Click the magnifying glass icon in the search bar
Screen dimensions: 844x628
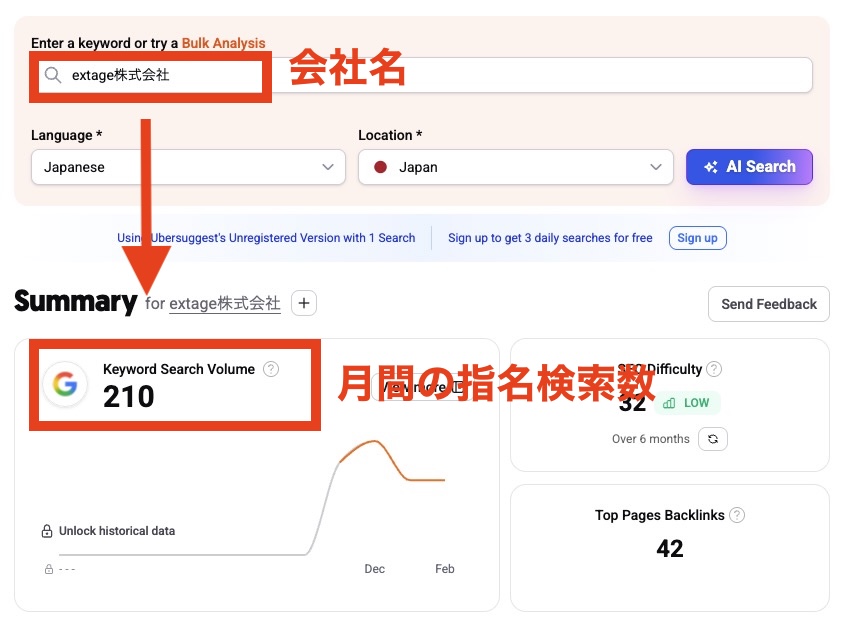coord(51,74)
